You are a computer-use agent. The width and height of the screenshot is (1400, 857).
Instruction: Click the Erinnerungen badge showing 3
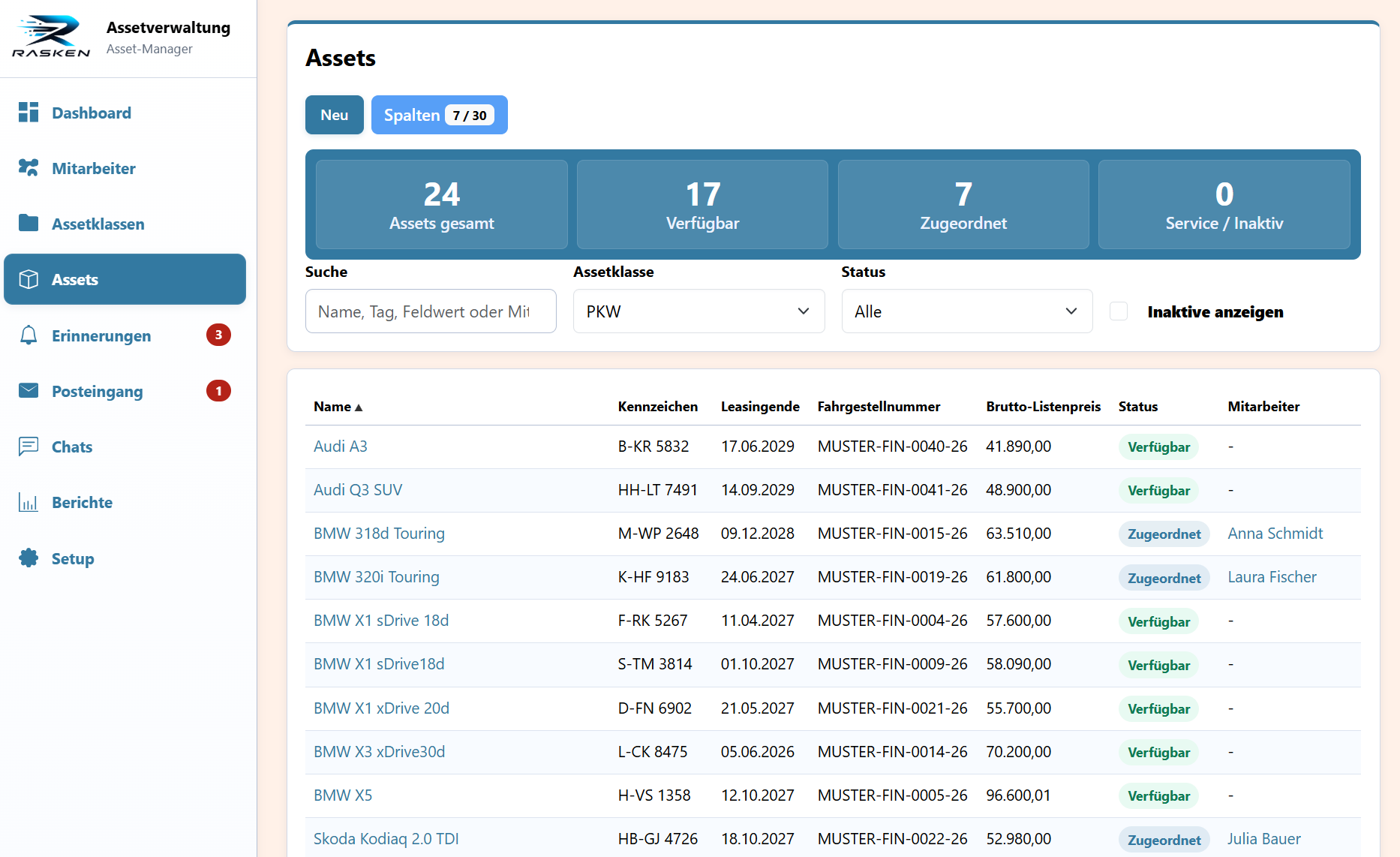click(218, 335)
